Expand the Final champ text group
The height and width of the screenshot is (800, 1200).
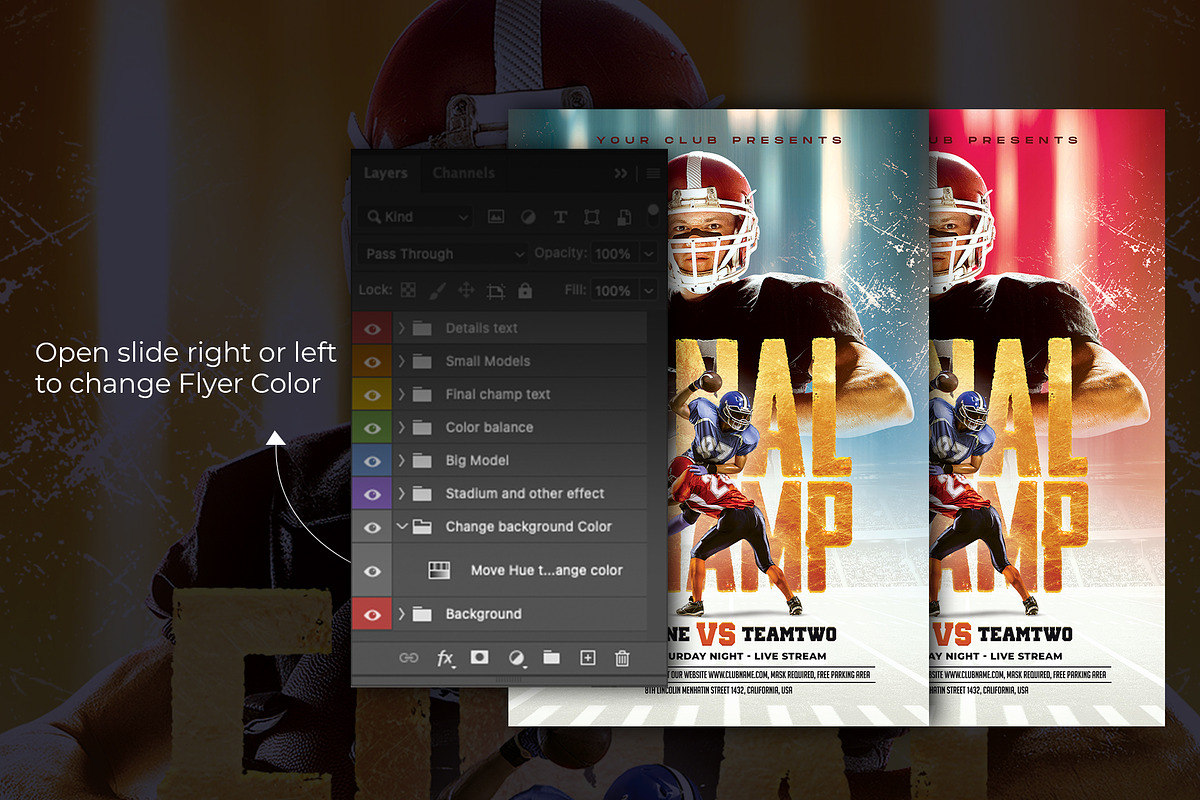coord(401,394)
